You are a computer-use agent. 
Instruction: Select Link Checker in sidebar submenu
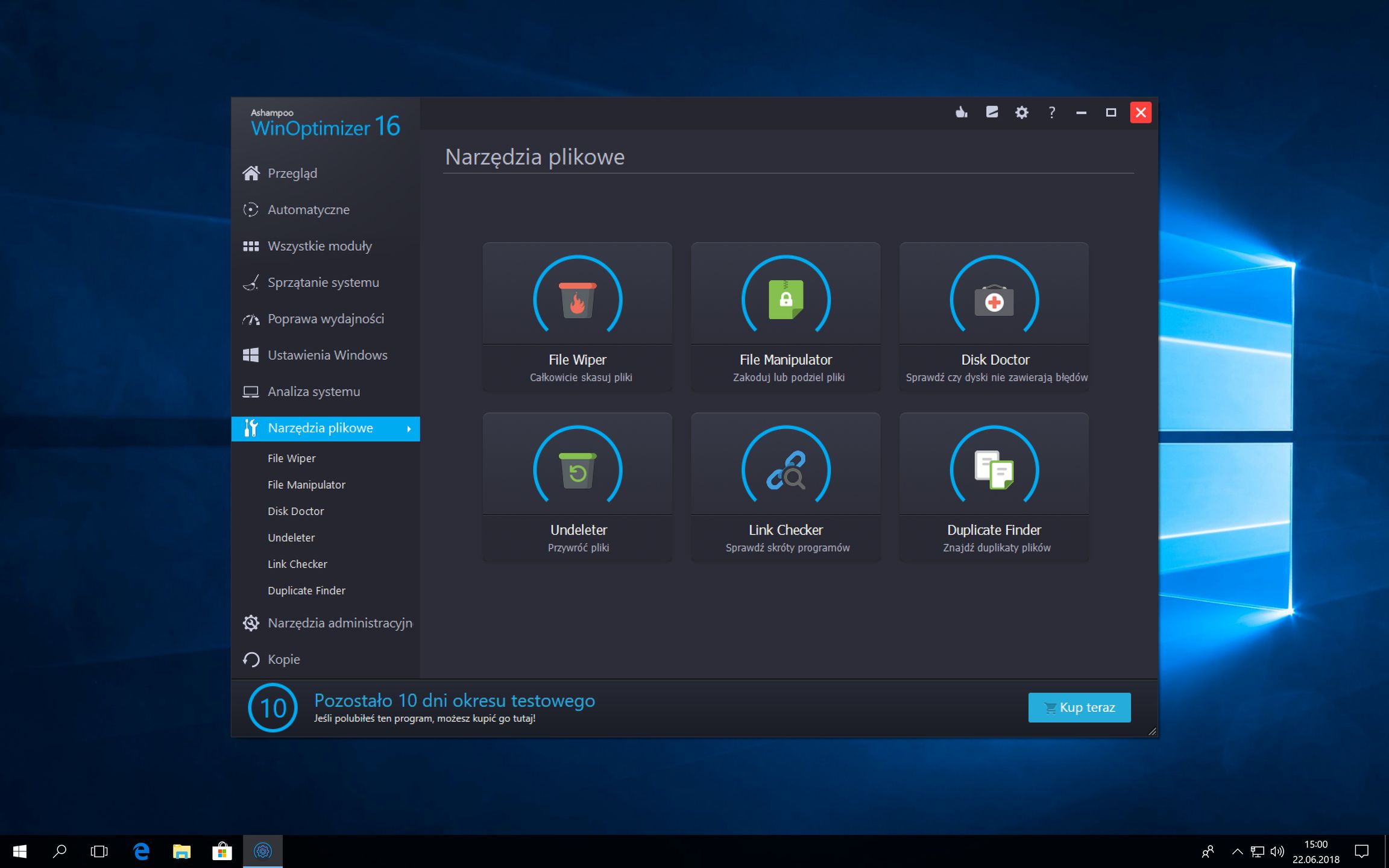coord(298,564)
